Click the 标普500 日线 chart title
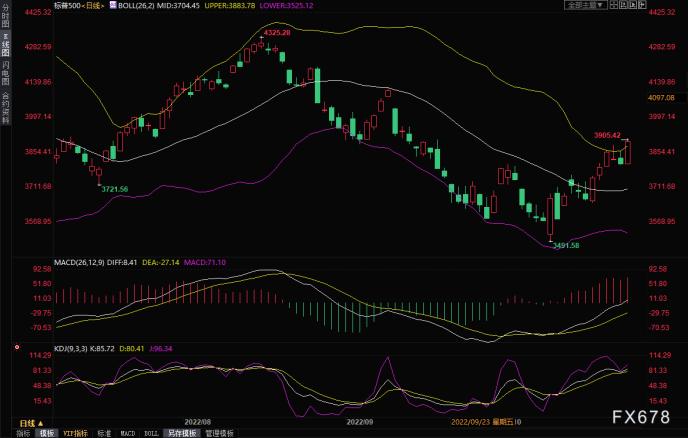 click(79, 5)
